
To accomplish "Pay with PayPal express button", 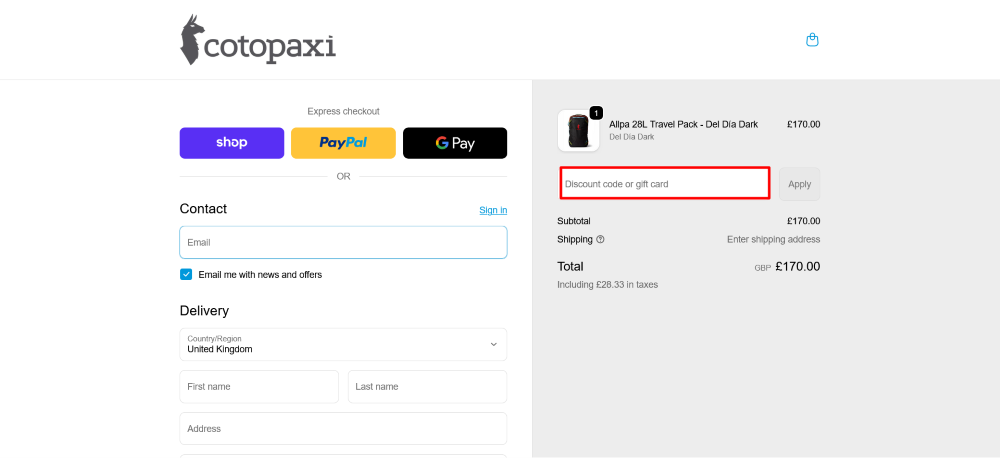I will coord(343,143).
